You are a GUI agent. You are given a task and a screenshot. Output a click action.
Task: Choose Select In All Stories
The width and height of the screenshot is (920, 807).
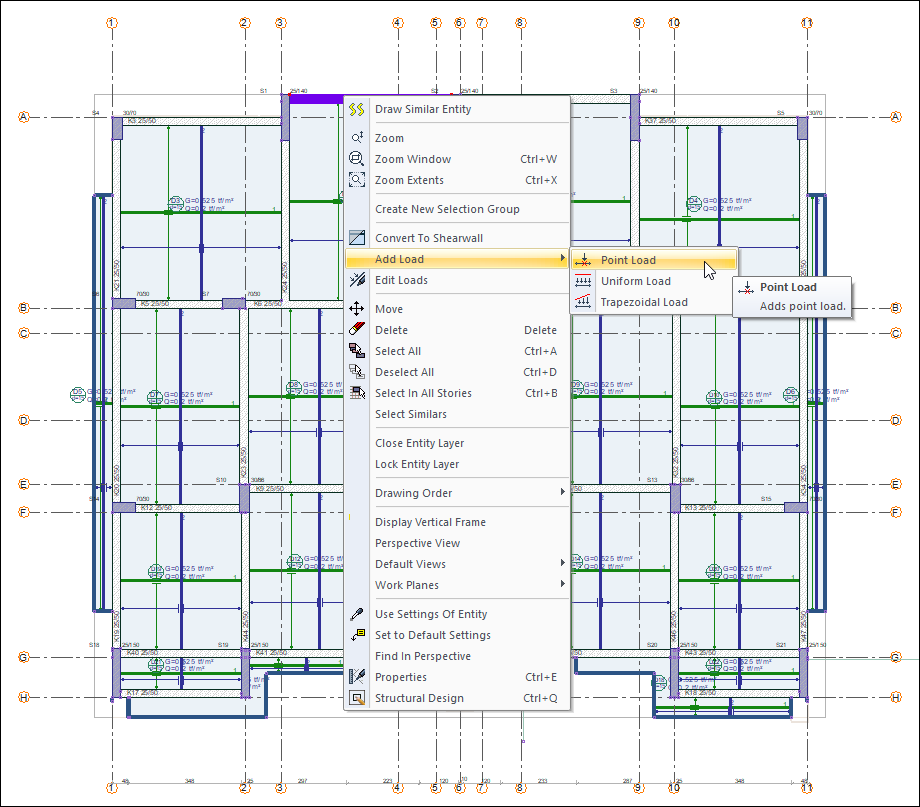pos(423,393)
